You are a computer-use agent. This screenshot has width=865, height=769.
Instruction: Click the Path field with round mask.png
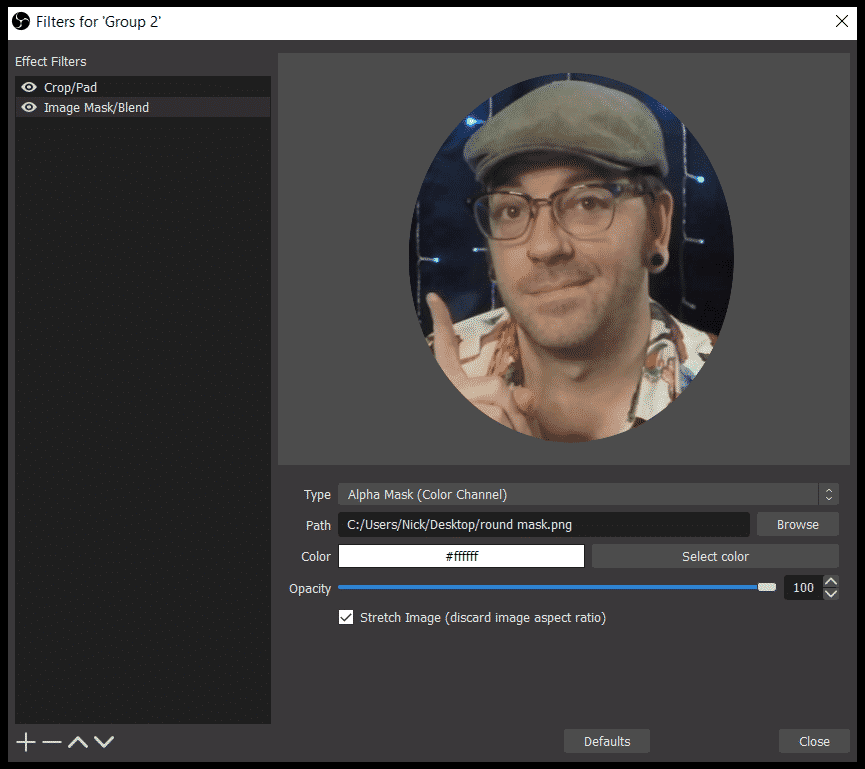click(544, 525)
